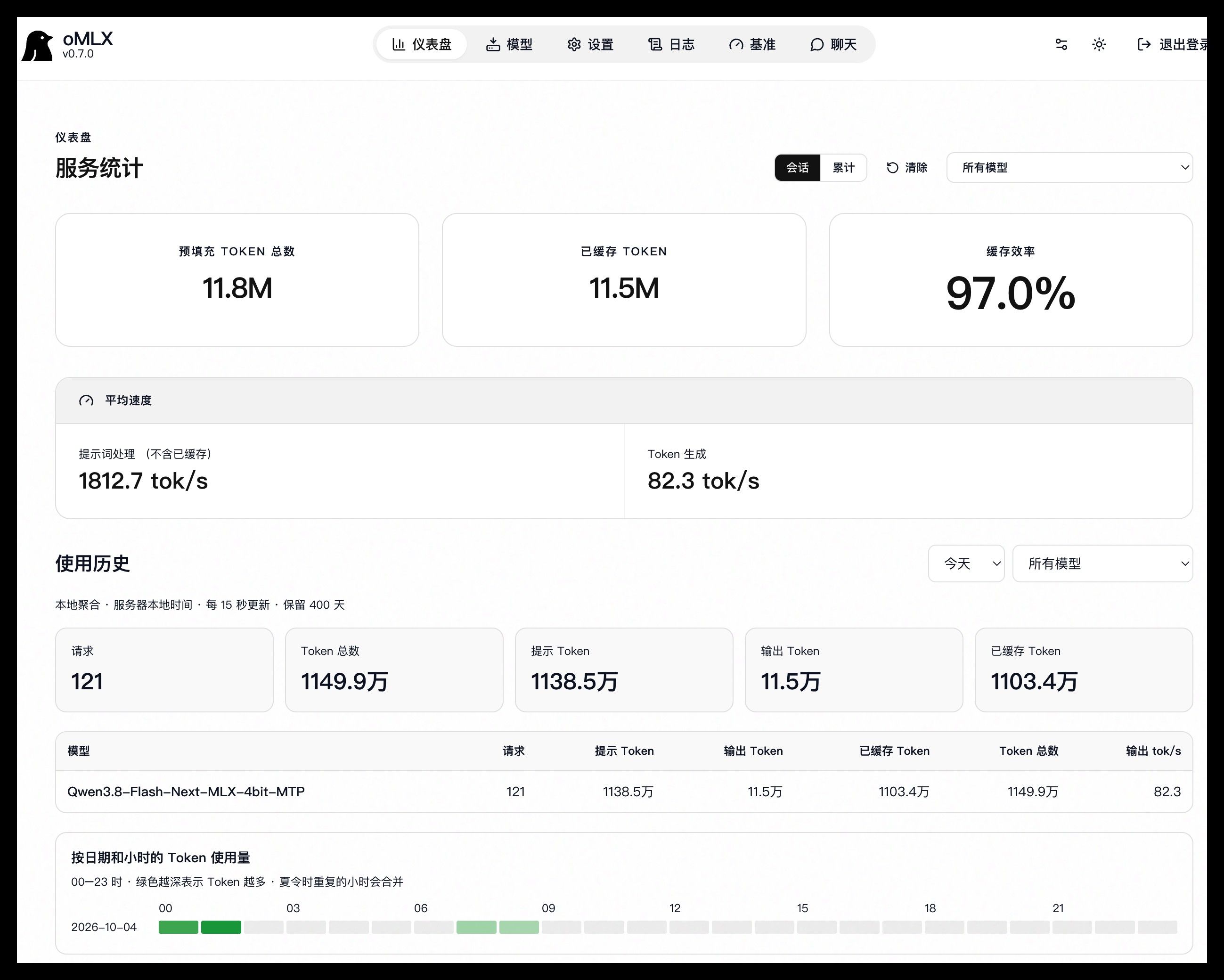
Task: Open the 仪表盘 dashboard tab
Action: (x=422, y=44)
